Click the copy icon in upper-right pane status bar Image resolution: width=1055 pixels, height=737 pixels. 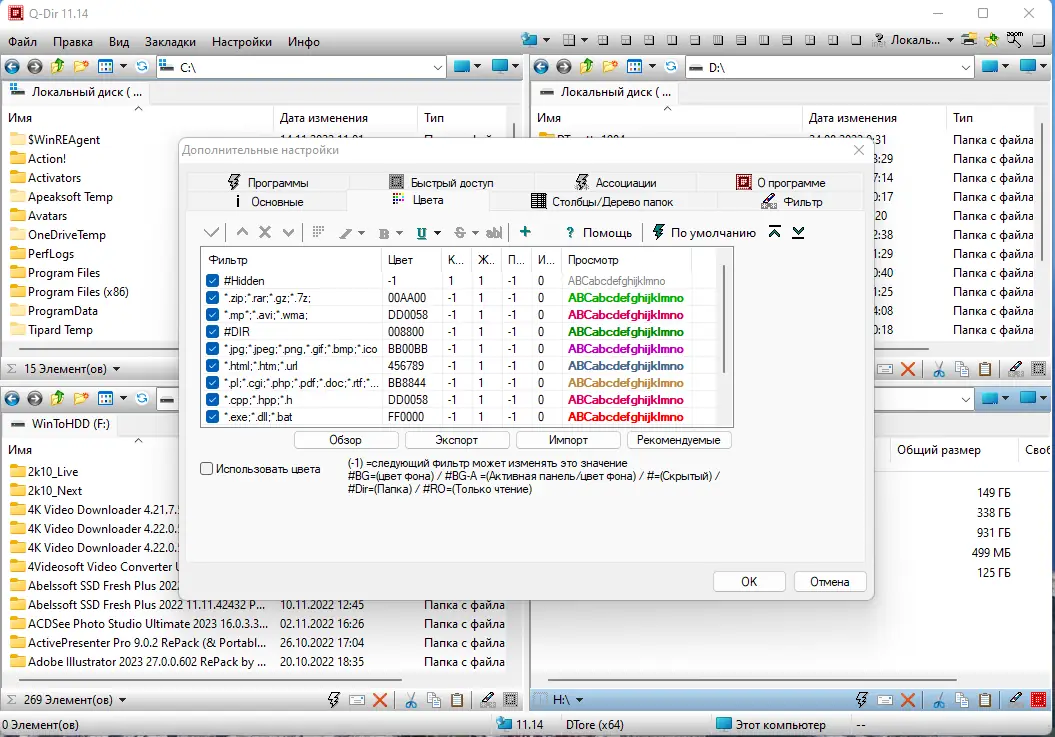coord(962,369)
